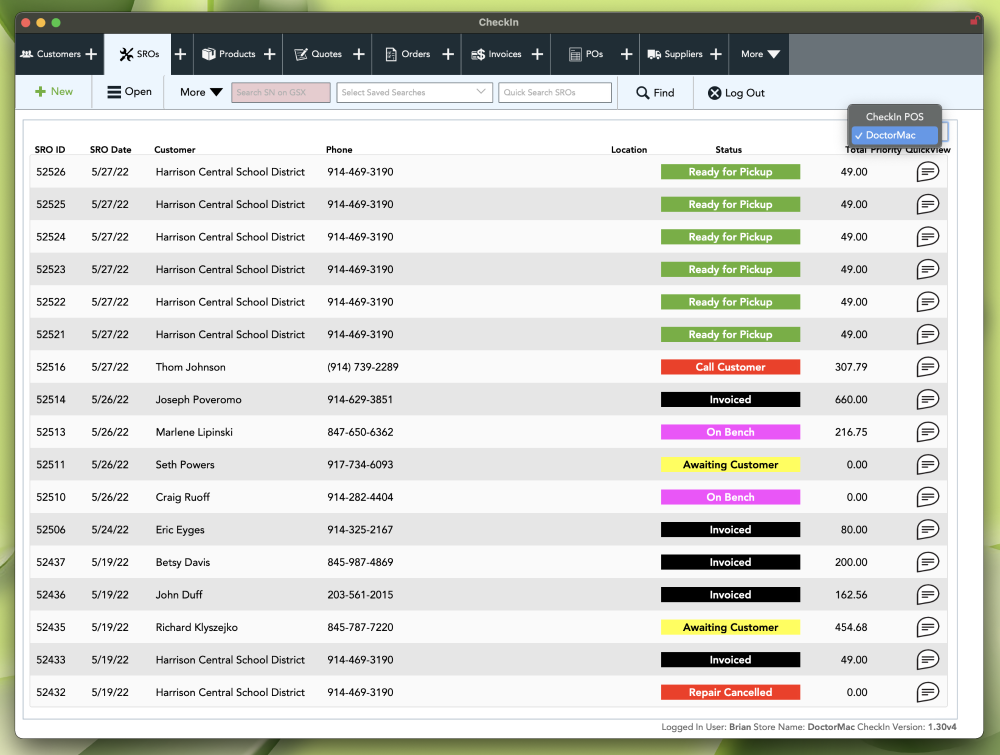Click the plus icon next to Customers tab

(x=91, y=54)
